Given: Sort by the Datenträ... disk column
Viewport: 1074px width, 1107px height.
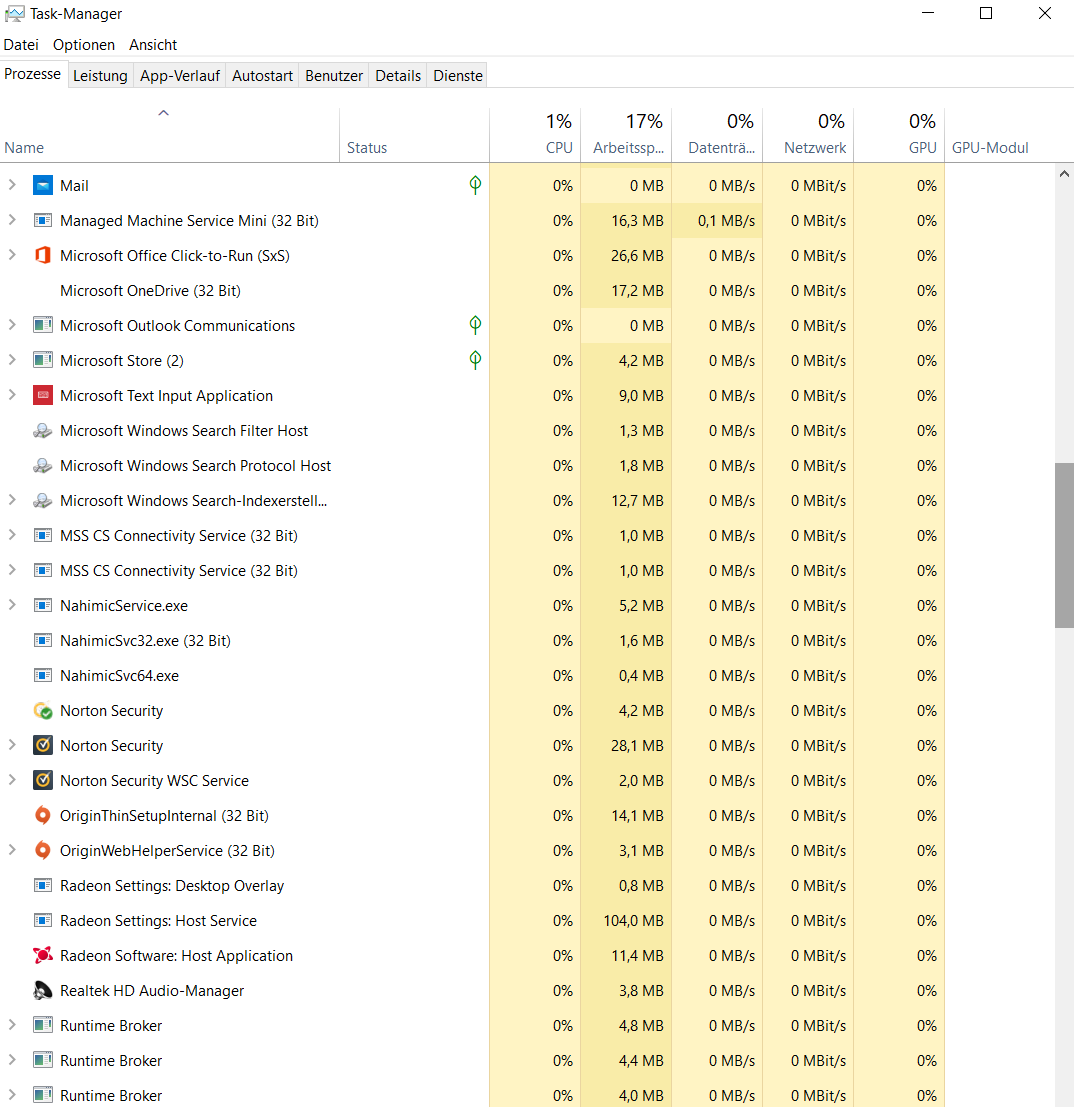Looking at the screenshot, I should [x=717, y=136].
